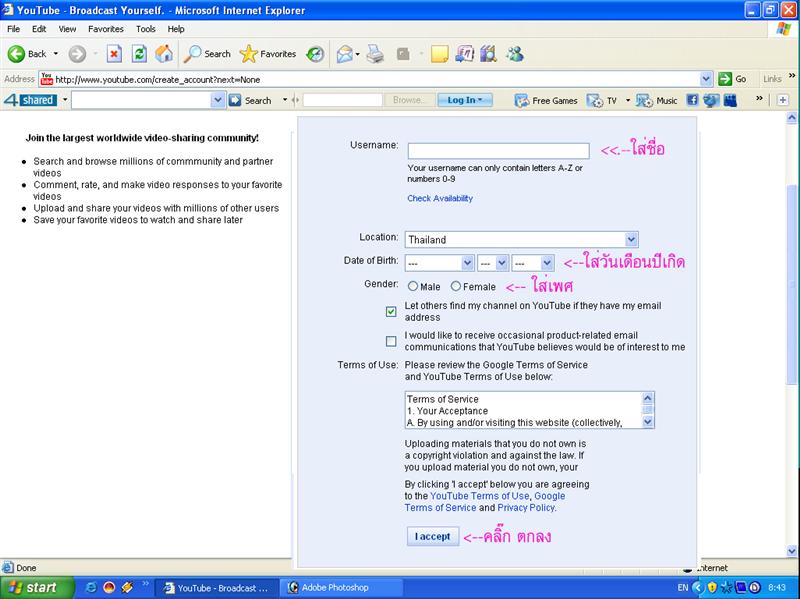
Task: Click the Stop loading toolbar icon
Action: pos(114,54)
